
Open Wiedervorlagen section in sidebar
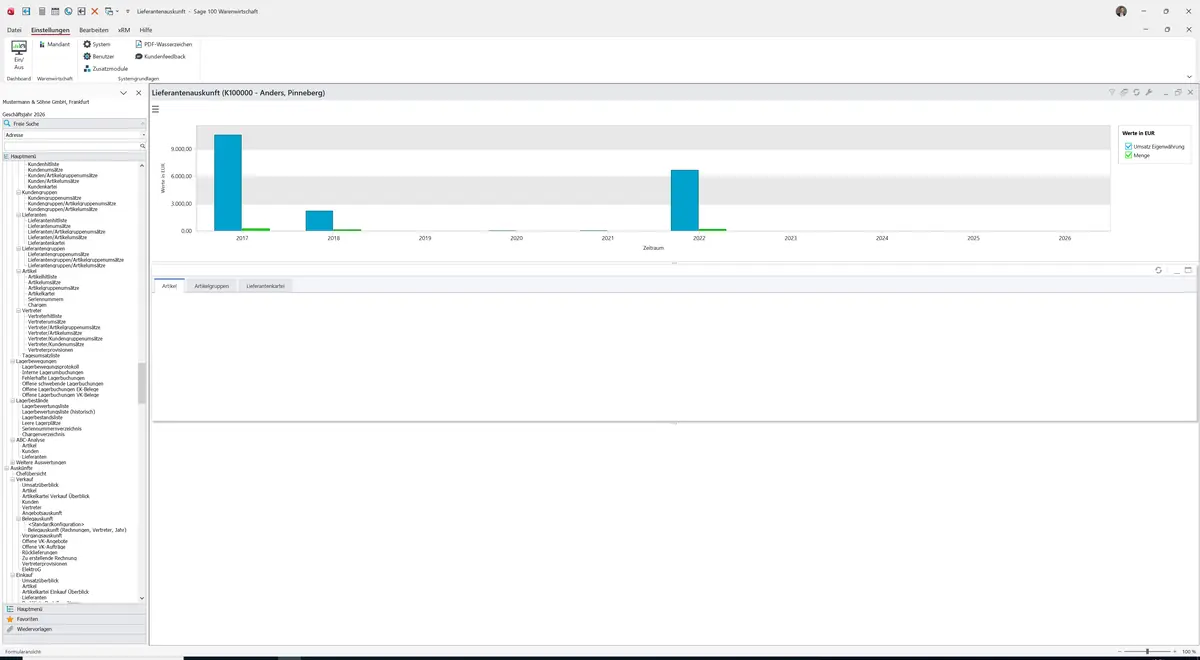[x=74, y=629]
